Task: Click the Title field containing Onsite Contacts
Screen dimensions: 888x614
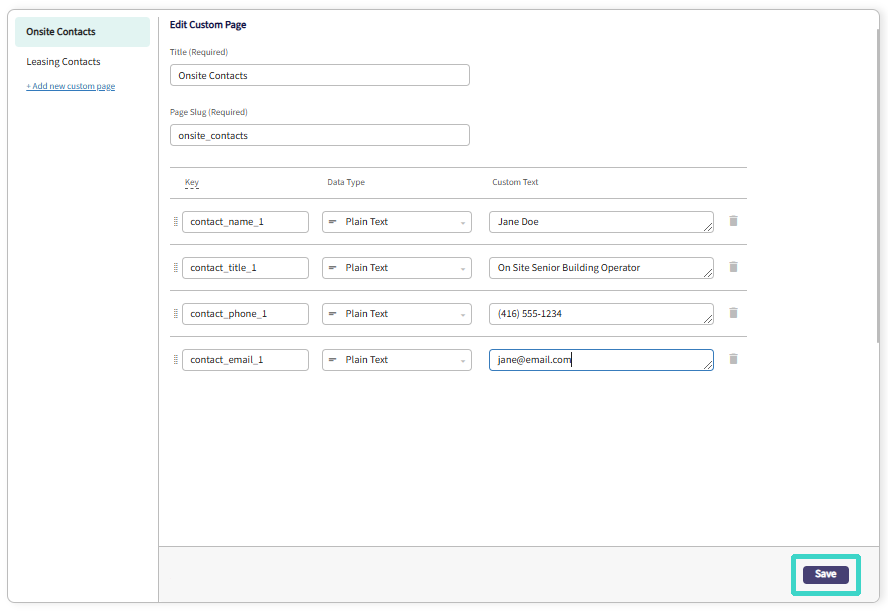Action: coord(319,75)
